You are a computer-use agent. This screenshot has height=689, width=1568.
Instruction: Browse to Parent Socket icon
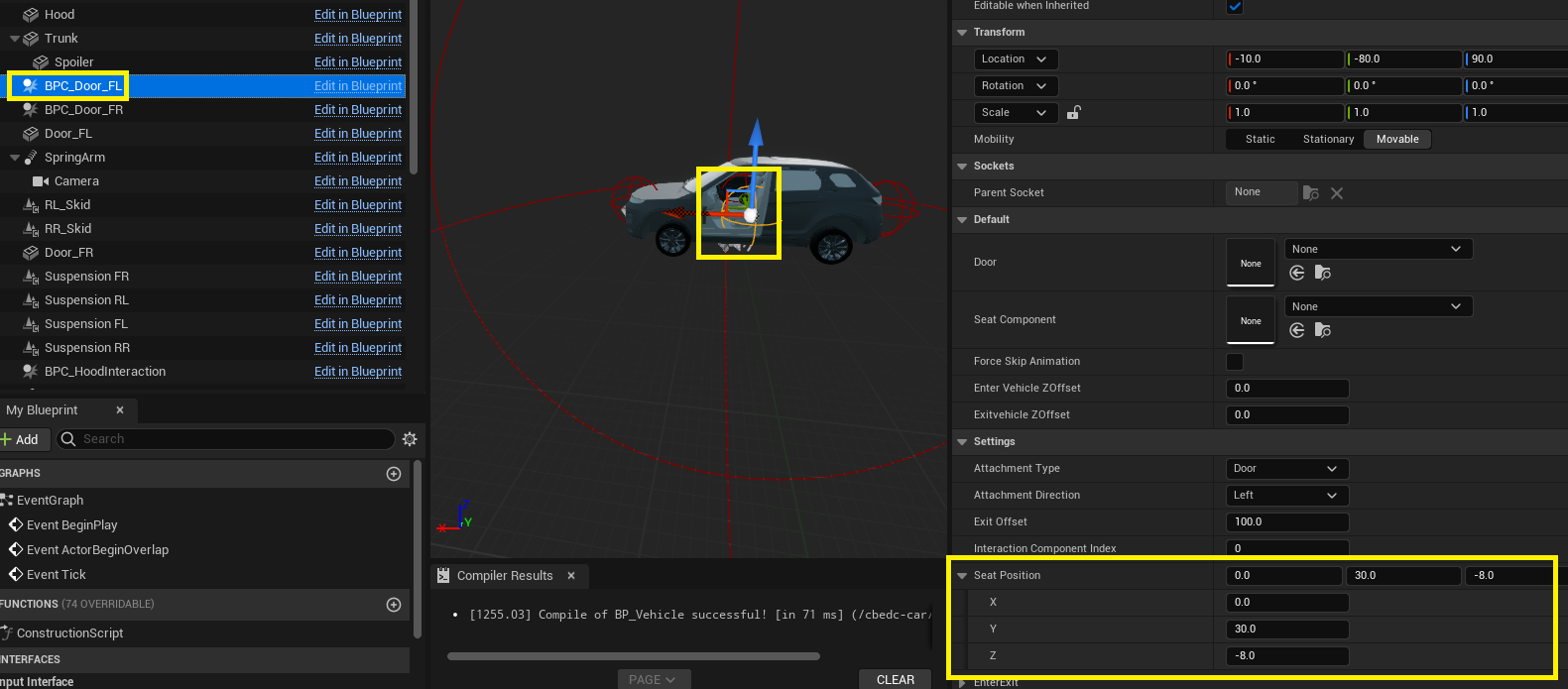pos(1311,193)
